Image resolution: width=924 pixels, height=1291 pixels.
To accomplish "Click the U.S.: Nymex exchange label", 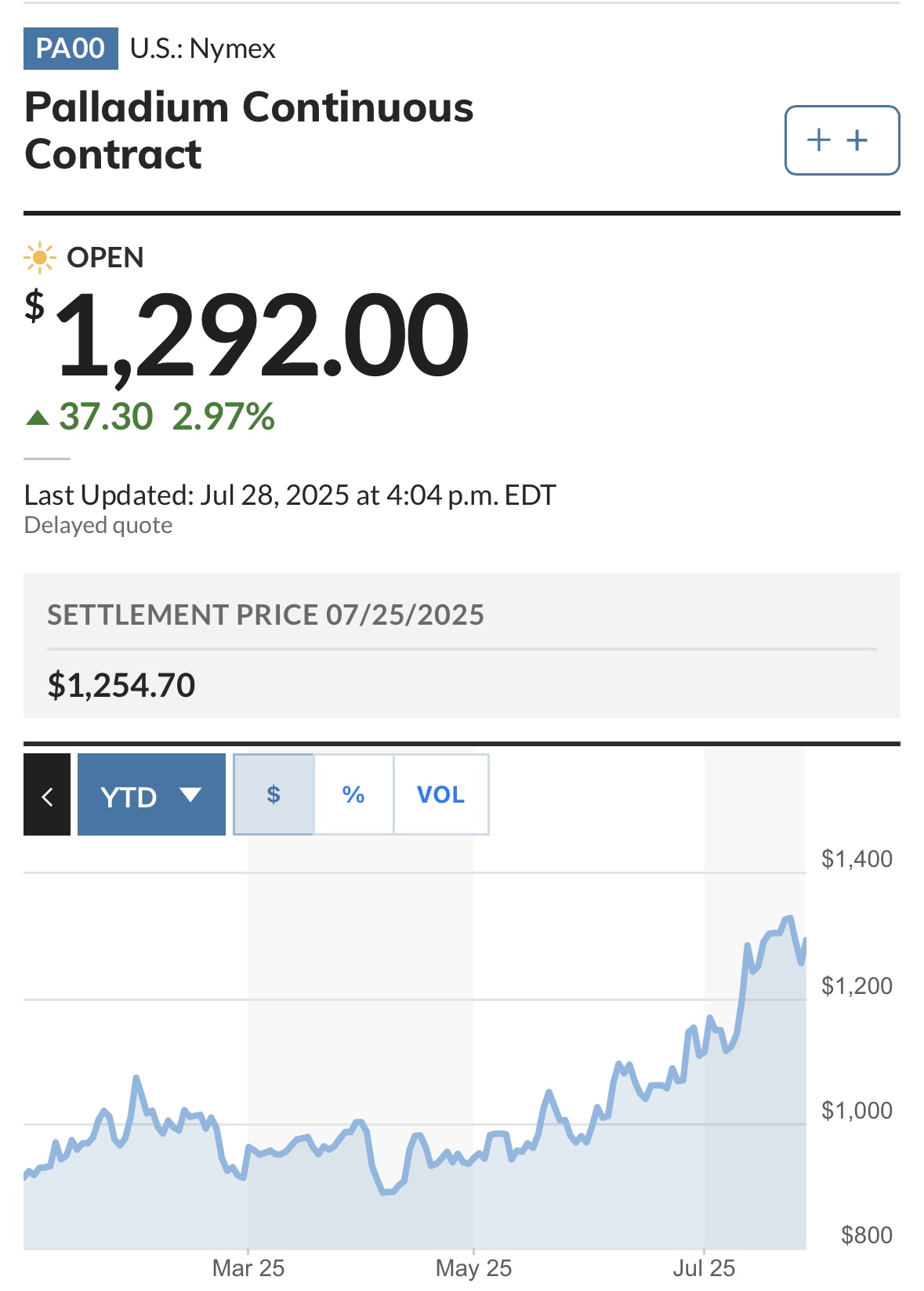I will pos(203,49).
